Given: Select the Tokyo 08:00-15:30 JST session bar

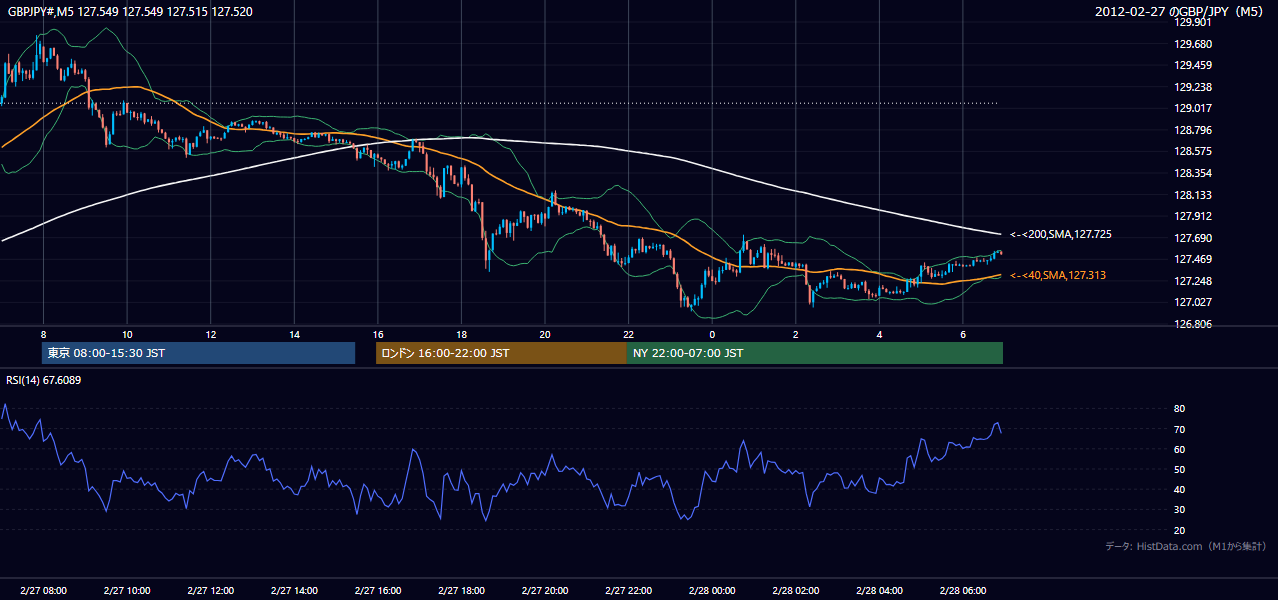Looking at the screenshot, I should tap(198, 353).
